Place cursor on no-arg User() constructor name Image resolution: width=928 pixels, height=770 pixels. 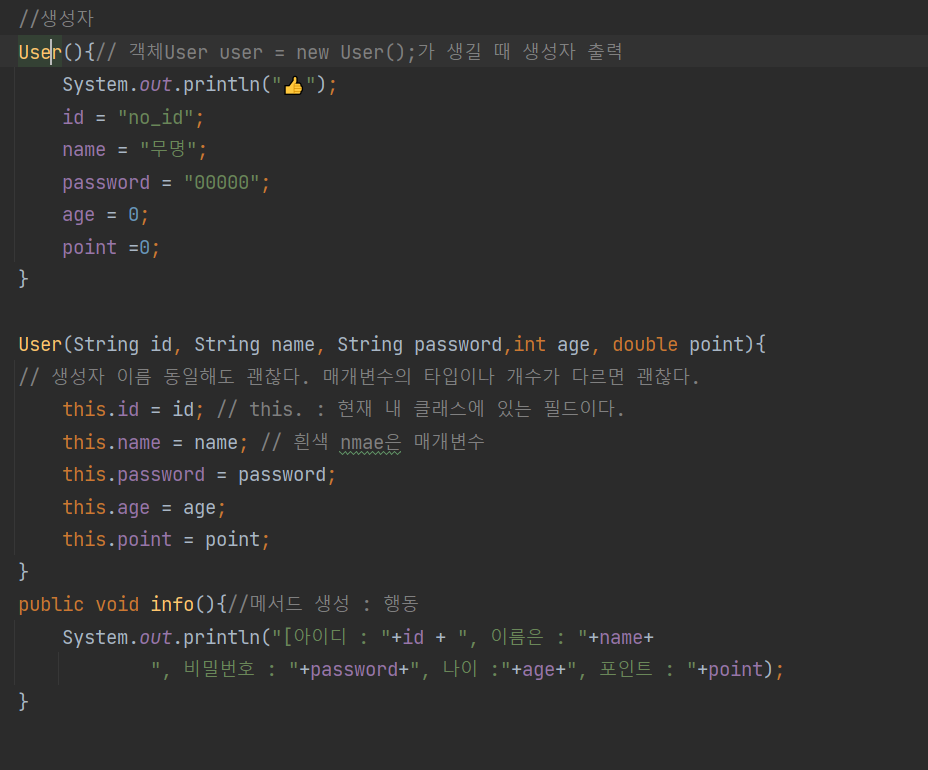click(40, 52)
